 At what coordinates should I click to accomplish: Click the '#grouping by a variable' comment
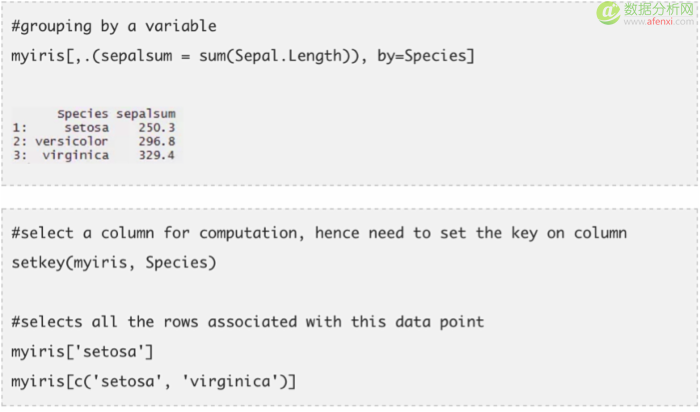click(x=114, y=26)
